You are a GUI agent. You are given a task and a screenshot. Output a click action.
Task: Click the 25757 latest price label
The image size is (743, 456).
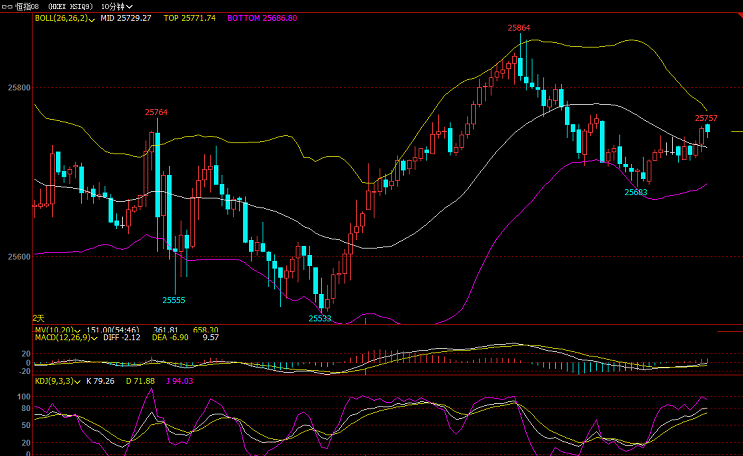706,118
